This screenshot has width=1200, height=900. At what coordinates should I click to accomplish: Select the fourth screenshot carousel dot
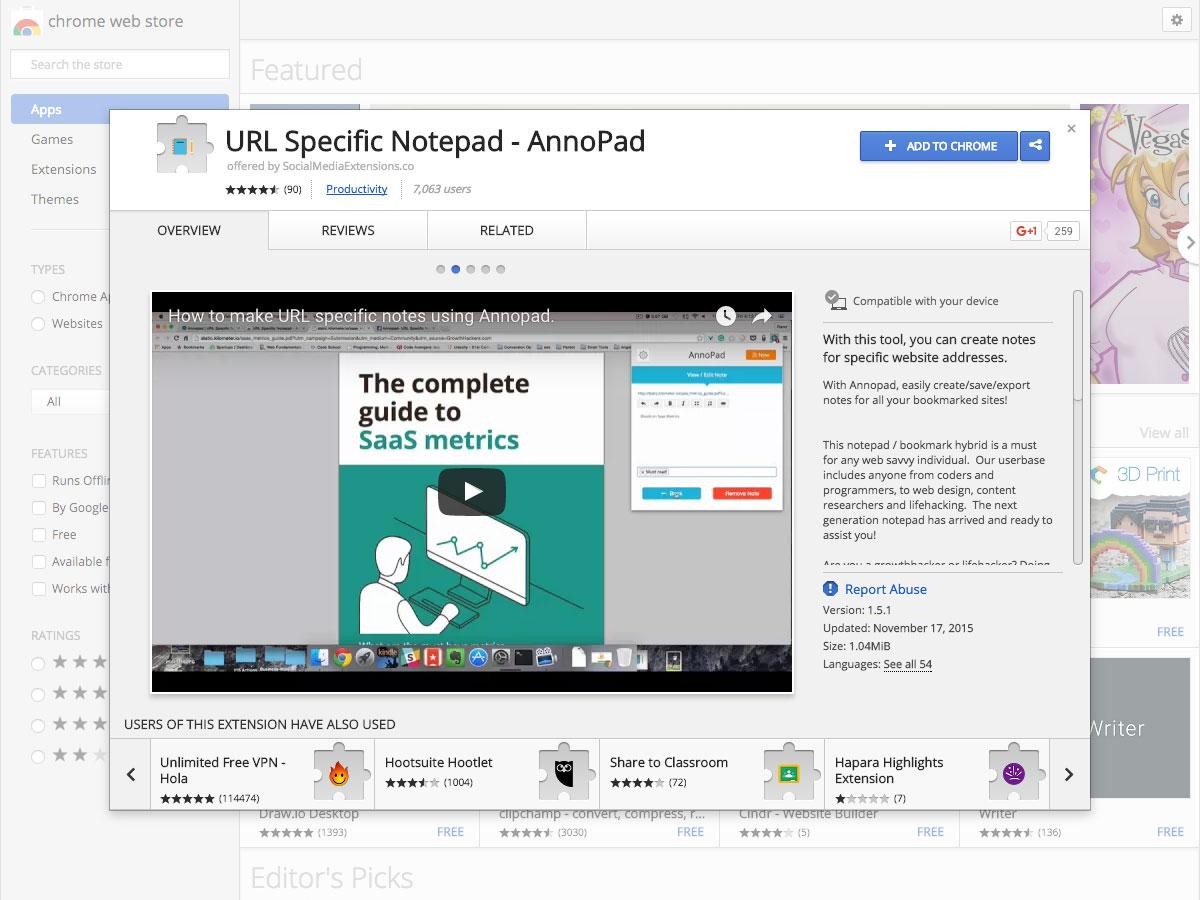pyautogui.click(x=486, y=269)
